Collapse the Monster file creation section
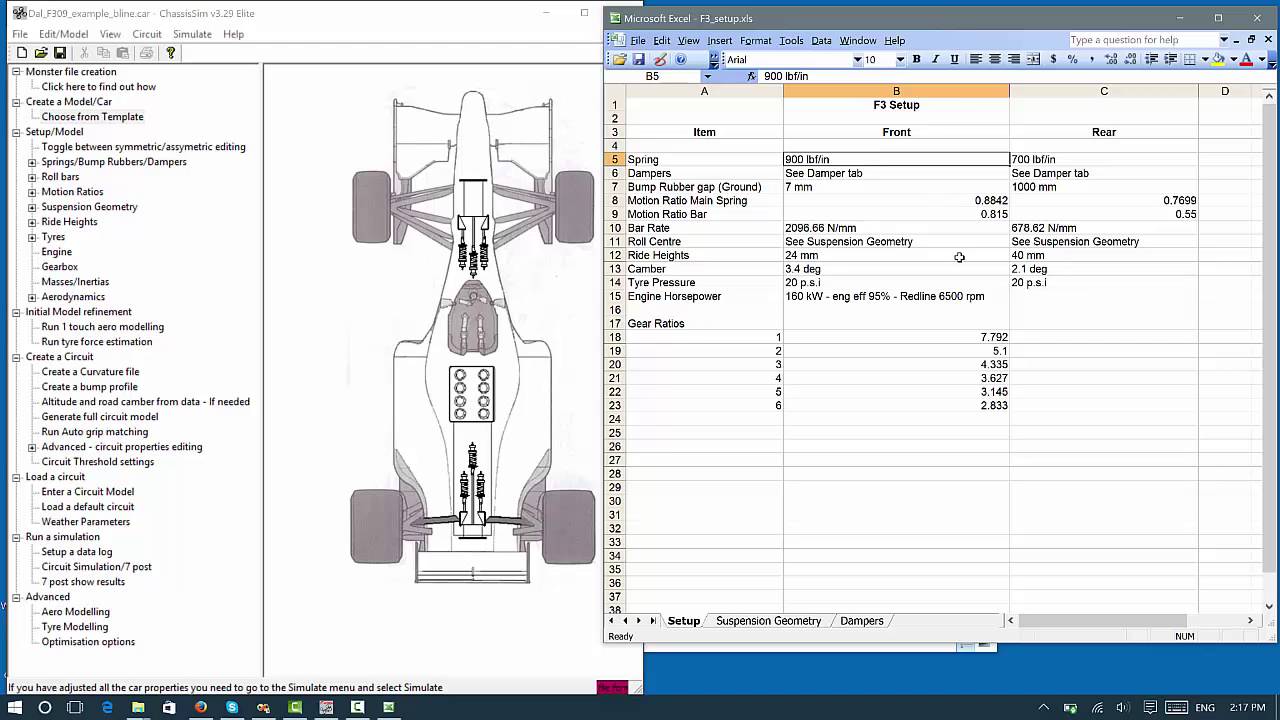Image resolution: width=1280 pixels, height=720 pixels. [16, 72]
